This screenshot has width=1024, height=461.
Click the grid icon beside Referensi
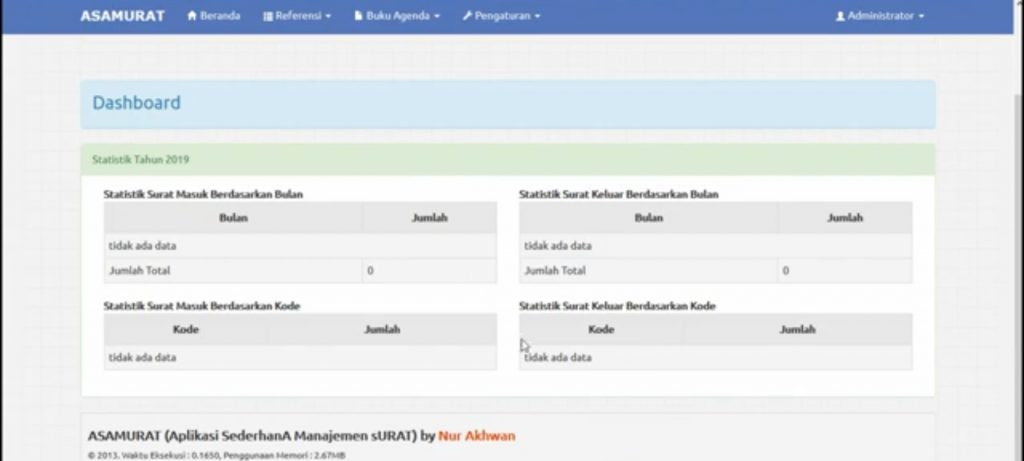coord(268,16)
